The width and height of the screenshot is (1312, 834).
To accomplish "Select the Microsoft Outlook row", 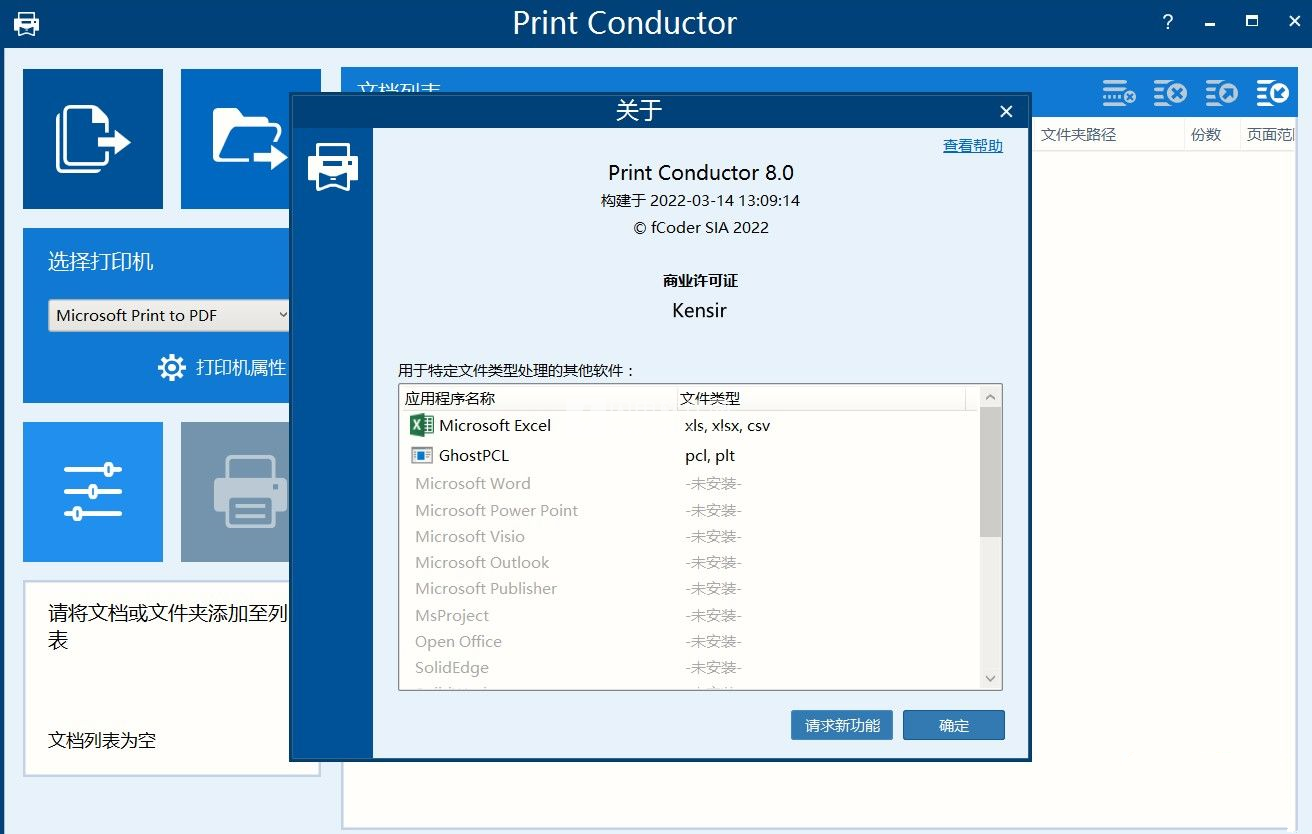I will [x=689, y=562].
